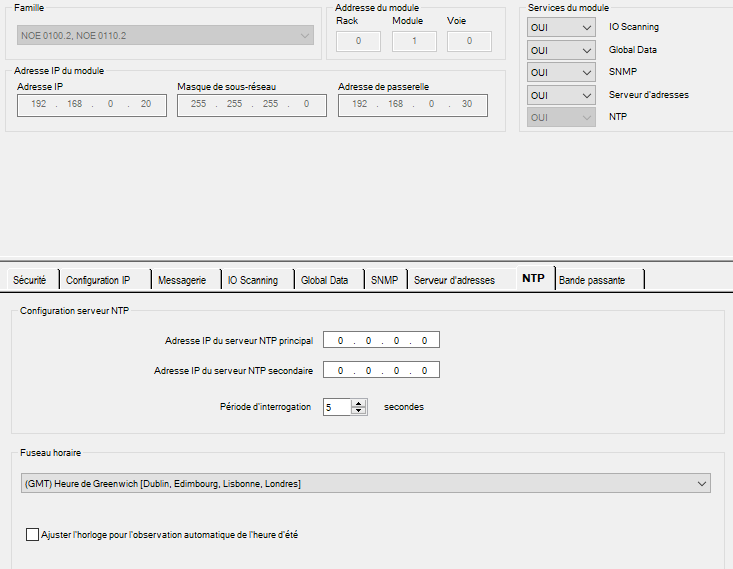Decrease the Période d'interrogation with down arrow
Viewport: 733px width, 569px height.
coord(360,411)
